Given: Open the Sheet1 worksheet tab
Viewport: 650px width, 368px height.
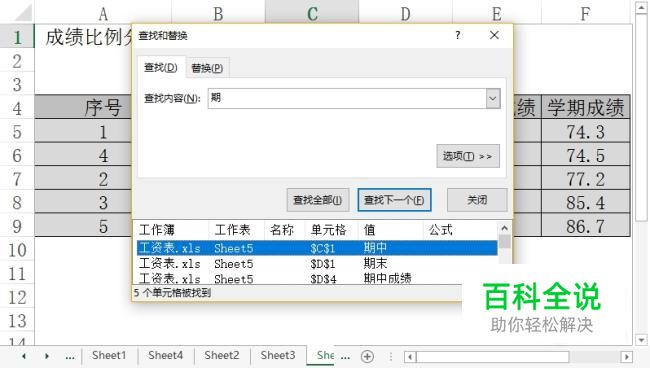Looking at the screenshot, I should [109, 356].
